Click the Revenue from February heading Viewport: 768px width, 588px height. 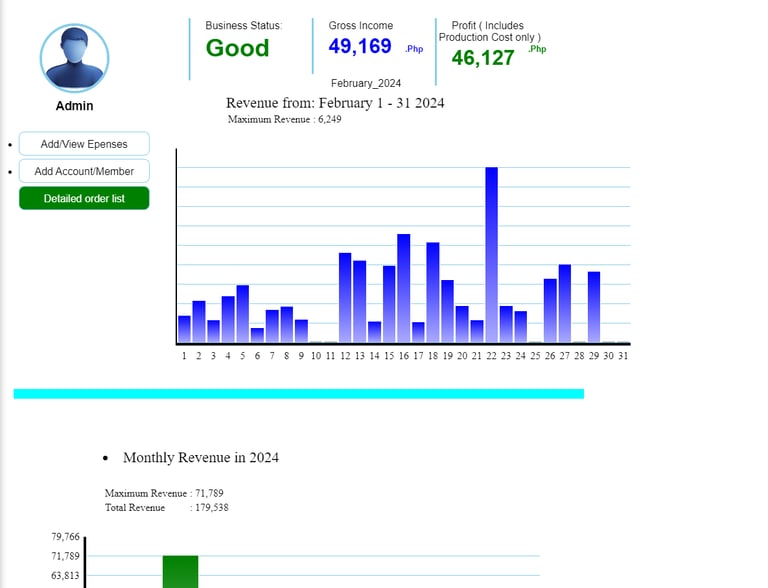click(x=335, y=103)
